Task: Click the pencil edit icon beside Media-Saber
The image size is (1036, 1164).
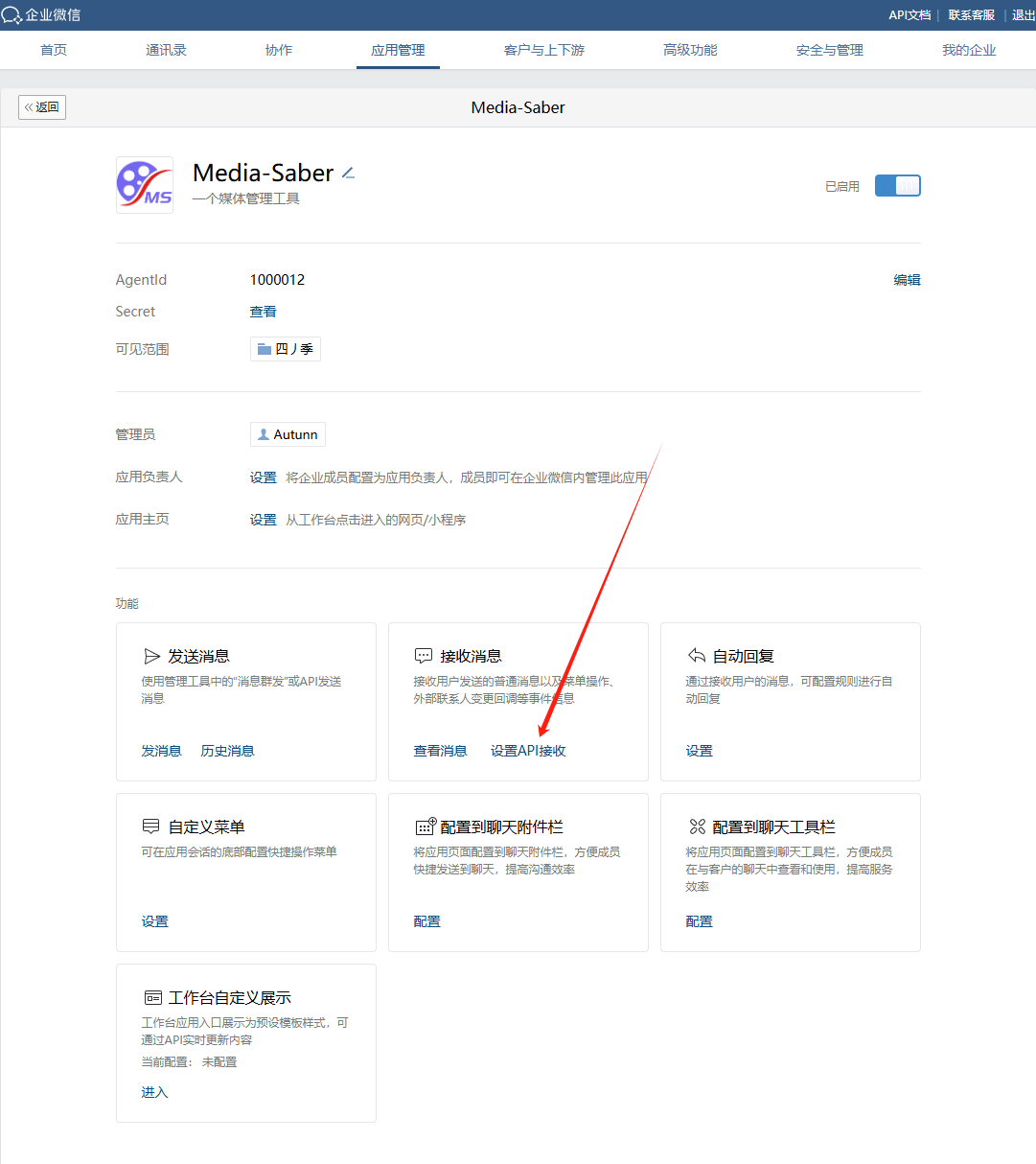Action: pos(349,174)
